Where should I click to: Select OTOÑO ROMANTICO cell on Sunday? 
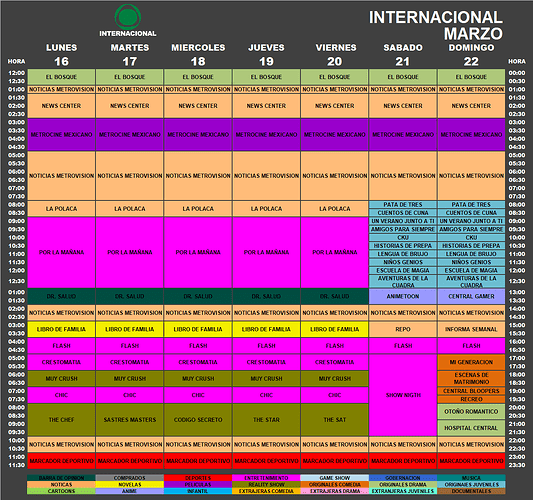click(471, 412)
